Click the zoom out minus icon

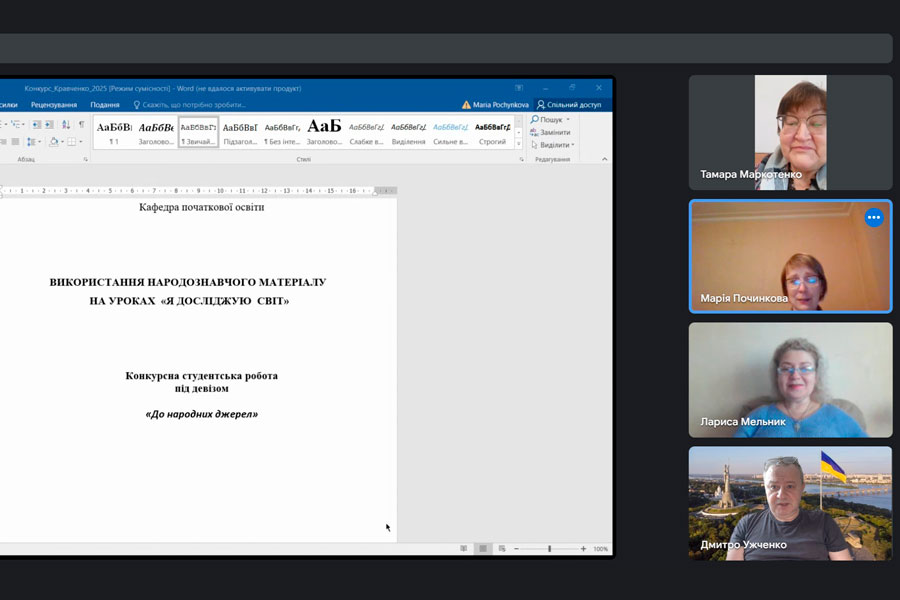516,549
